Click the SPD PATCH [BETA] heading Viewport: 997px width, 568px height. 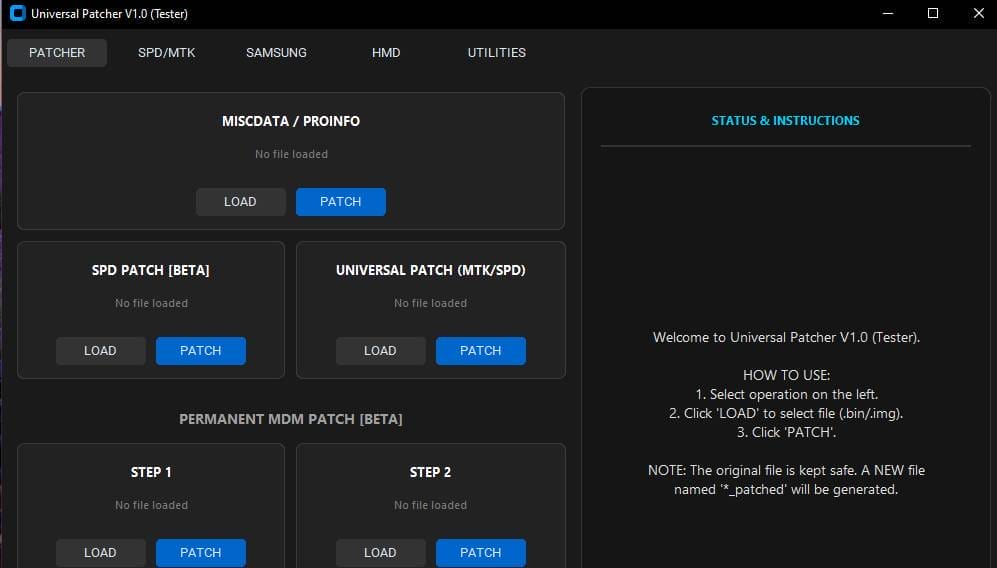coord(151,270)
